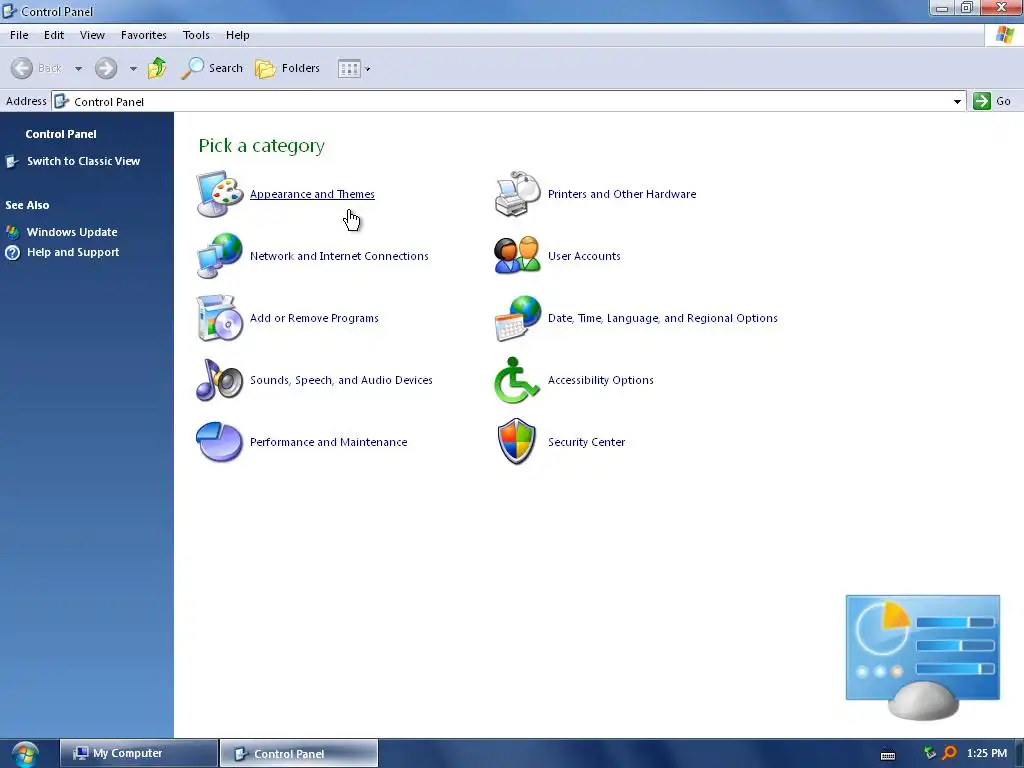1024x768 pixels.
Task: Open the Edit menu
Action: pyautogui.click(x=54, y=35)
